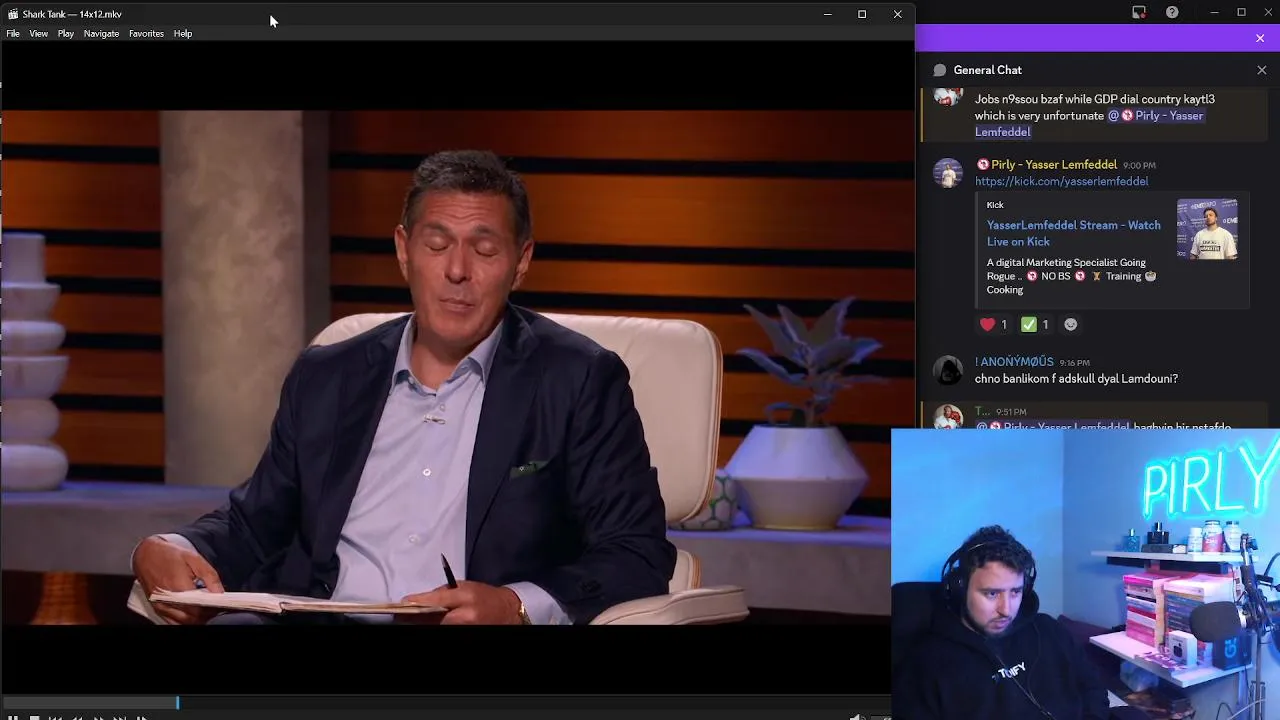Click the embed description 'A digital Marketing Specialist' text

(1071, 276)
